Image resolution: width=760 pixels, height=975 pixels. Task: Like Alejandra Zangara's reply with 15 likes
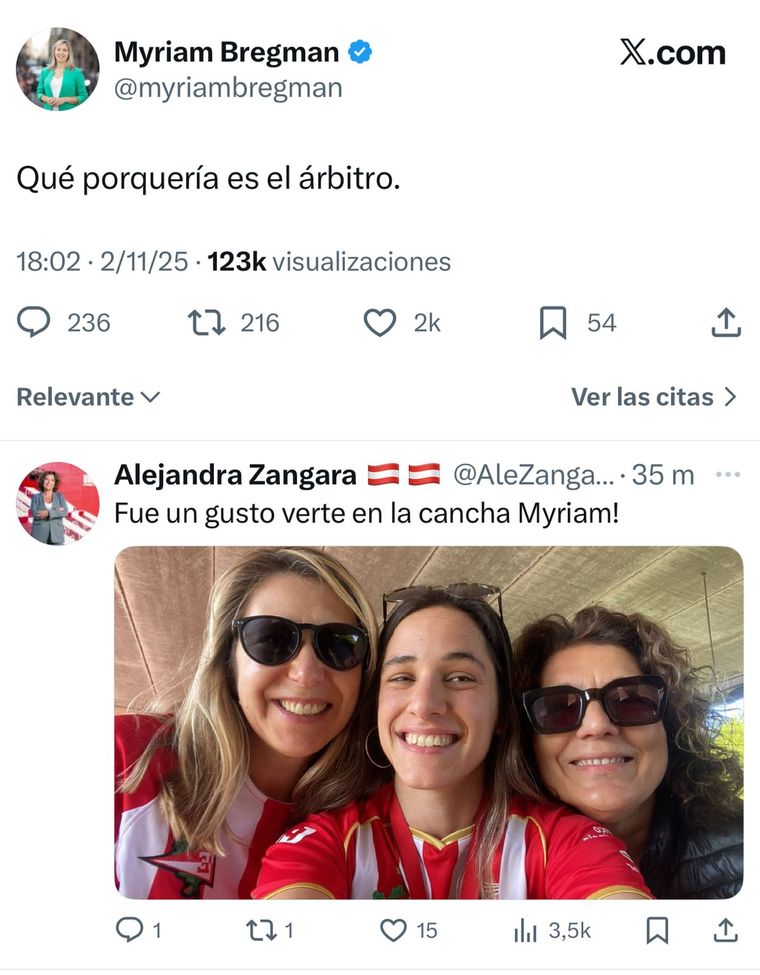tap(393, 930)
